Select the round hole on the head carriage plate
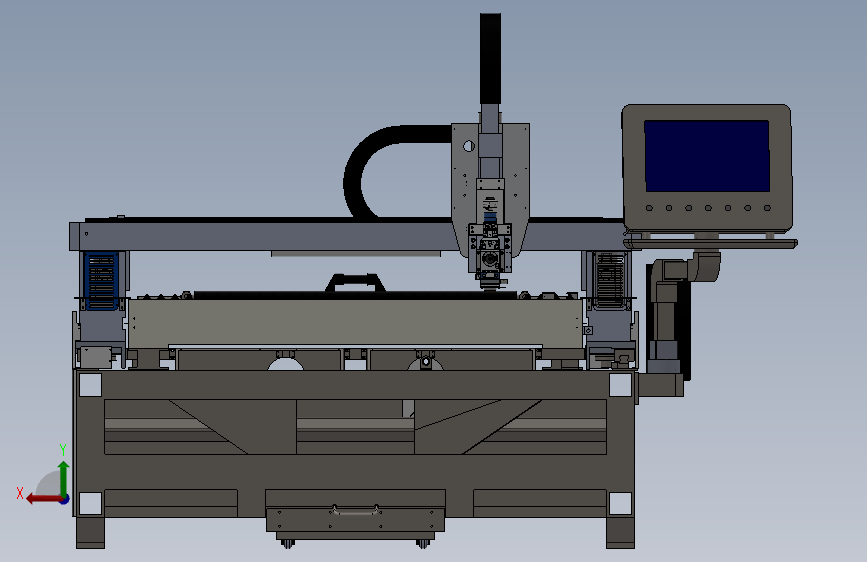Viewport: 867px width, 562px height. pyautogui.click(x=469, y=146)
